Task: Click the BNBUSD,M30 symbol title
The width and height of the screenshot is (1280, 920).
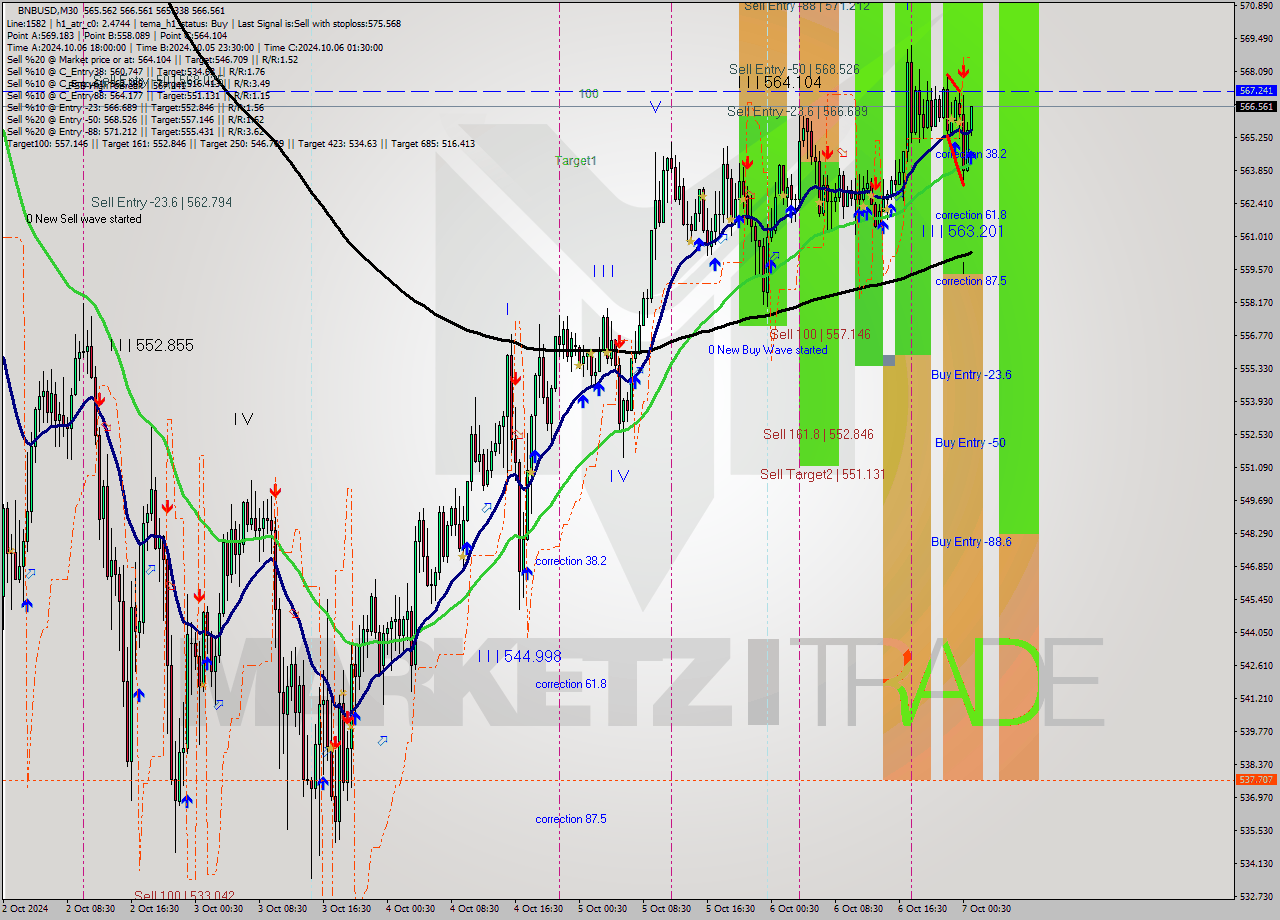Action: (x=50, y=10)
